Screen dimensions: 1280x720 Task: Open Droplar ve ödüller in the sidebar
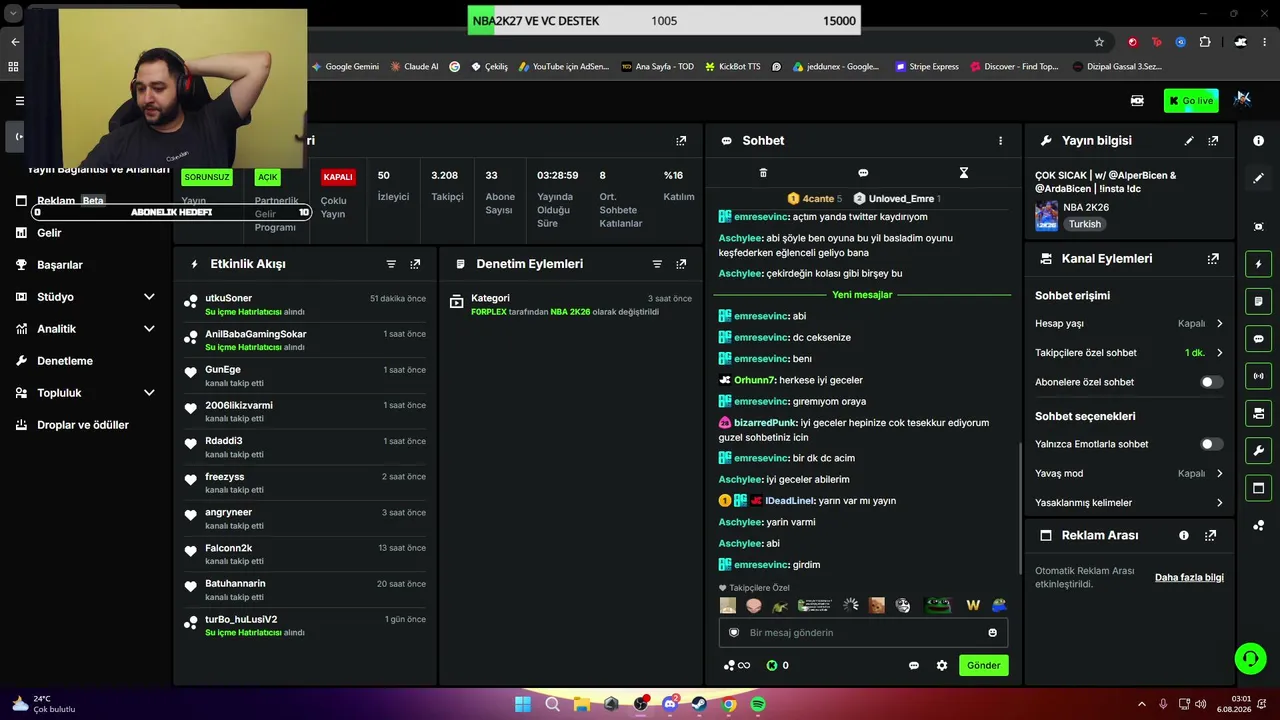pyautogui.click(x=84, y=425)
